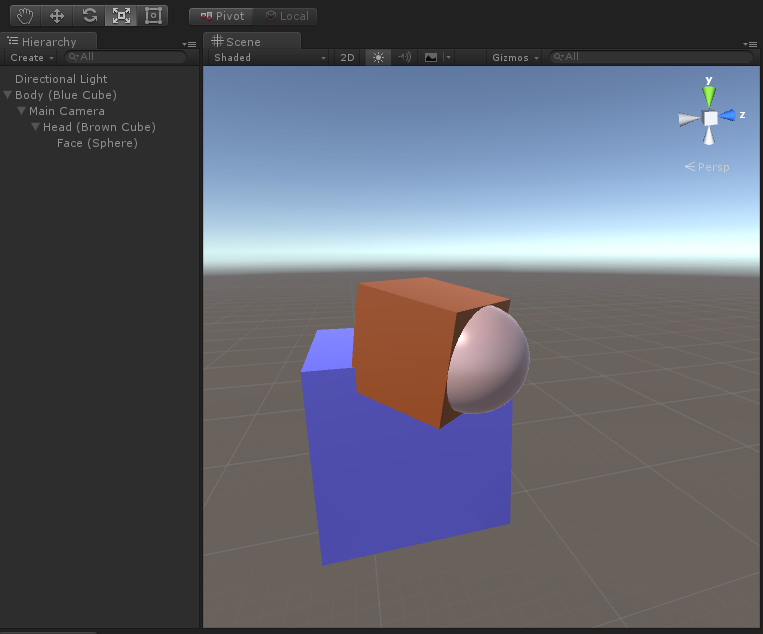Open the Scene panel options menu

(750, 44)
